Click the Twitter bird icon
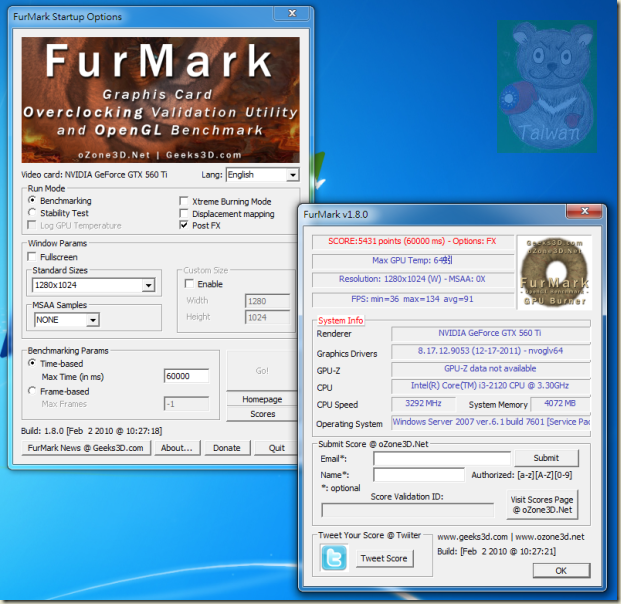Screen dimensions: 621x604 [334, 558]
